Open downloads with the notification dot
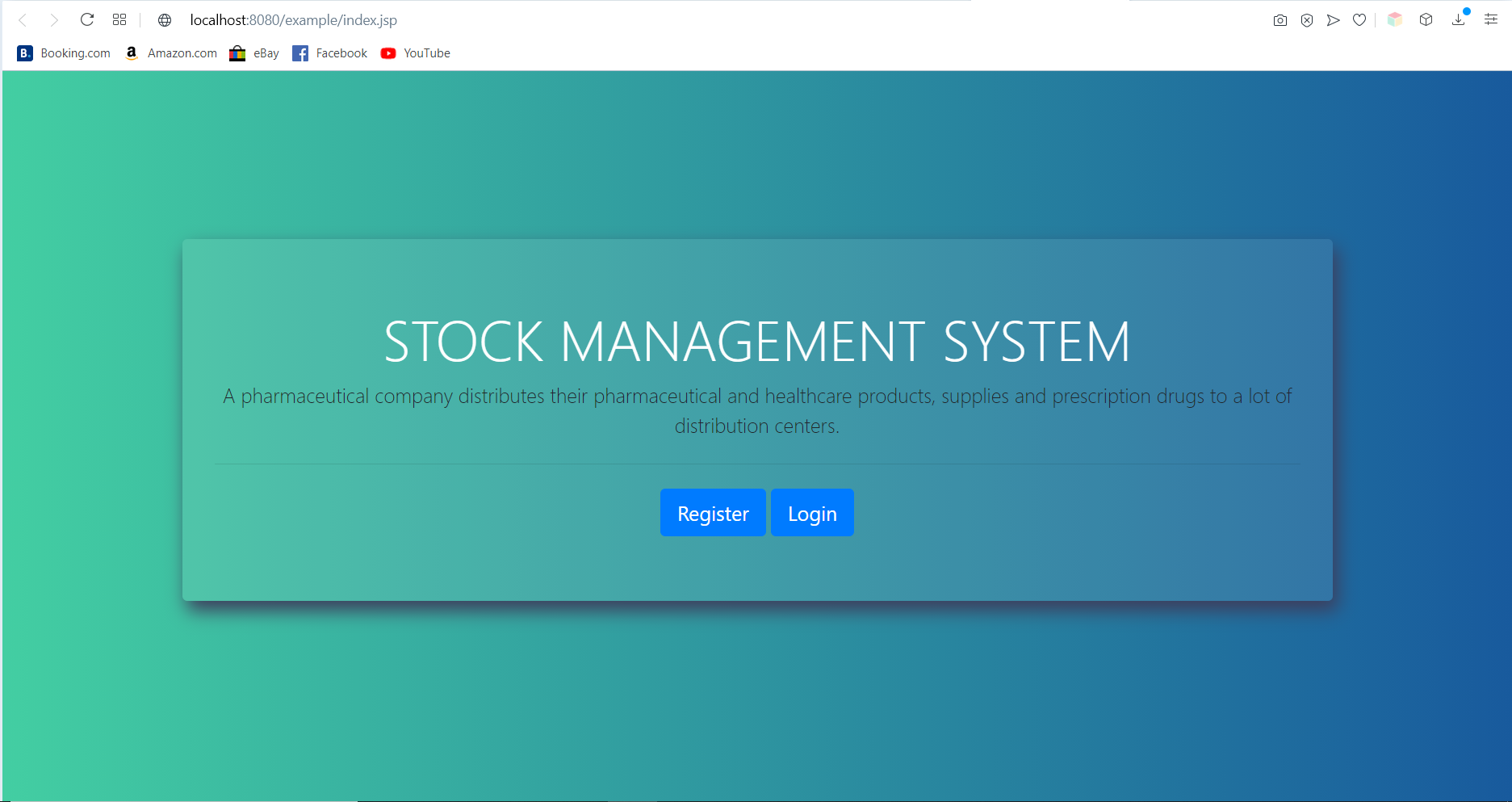The image size is (1512, 802). click(x=1458, y=19)
